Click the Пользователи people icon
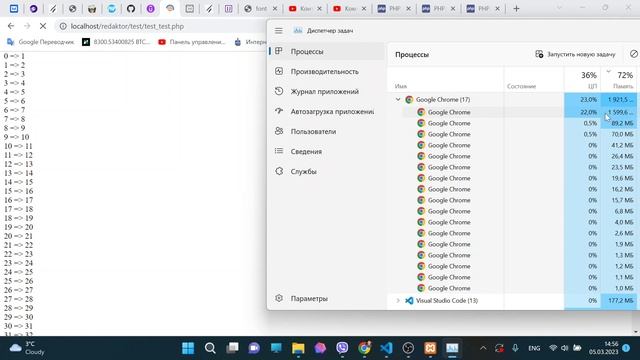Viewport: 640px width, 360px height. pyautogui.click(x=279, y=131)
